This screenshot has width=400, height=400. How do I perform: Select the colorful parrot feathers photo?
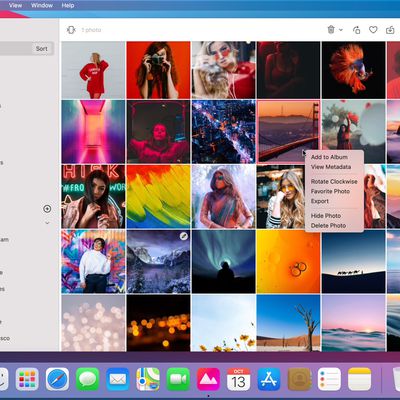(158, 196)
